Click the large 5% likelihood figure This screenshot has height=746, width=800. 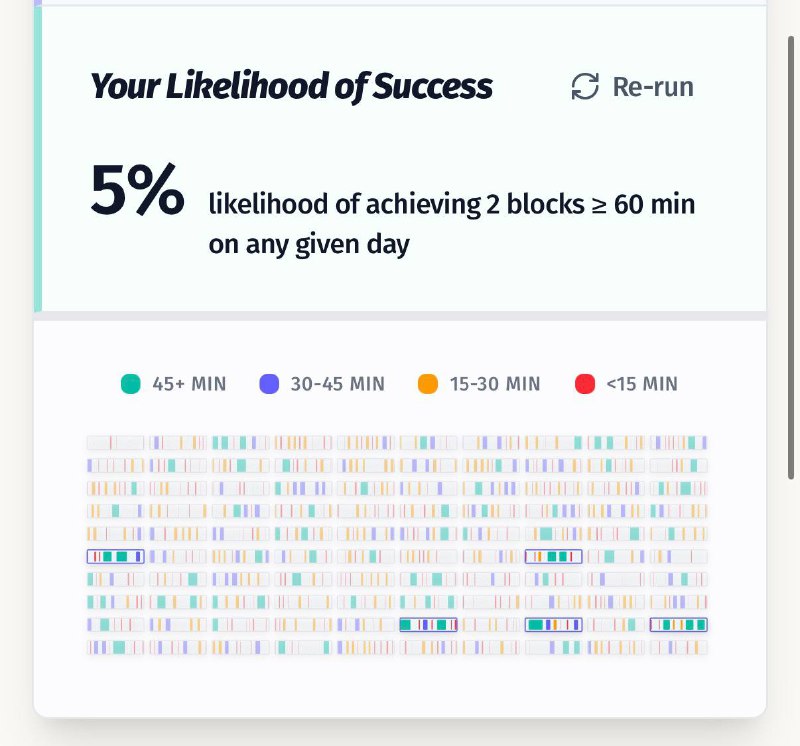coord(137,190)
